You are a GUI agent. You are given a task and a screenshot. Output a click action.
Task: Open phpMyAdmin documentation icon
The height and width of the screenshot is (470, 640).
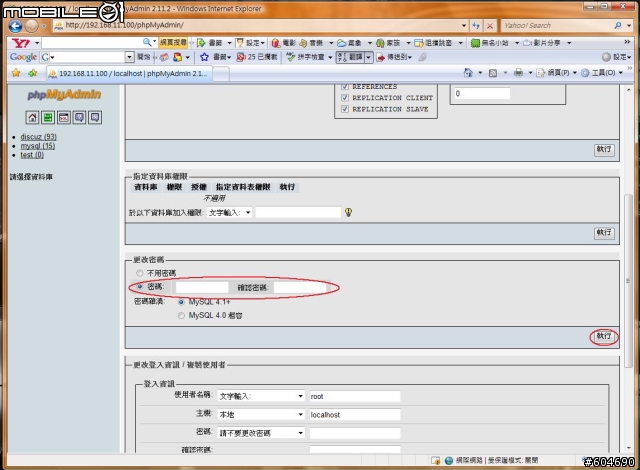point(79,118)
